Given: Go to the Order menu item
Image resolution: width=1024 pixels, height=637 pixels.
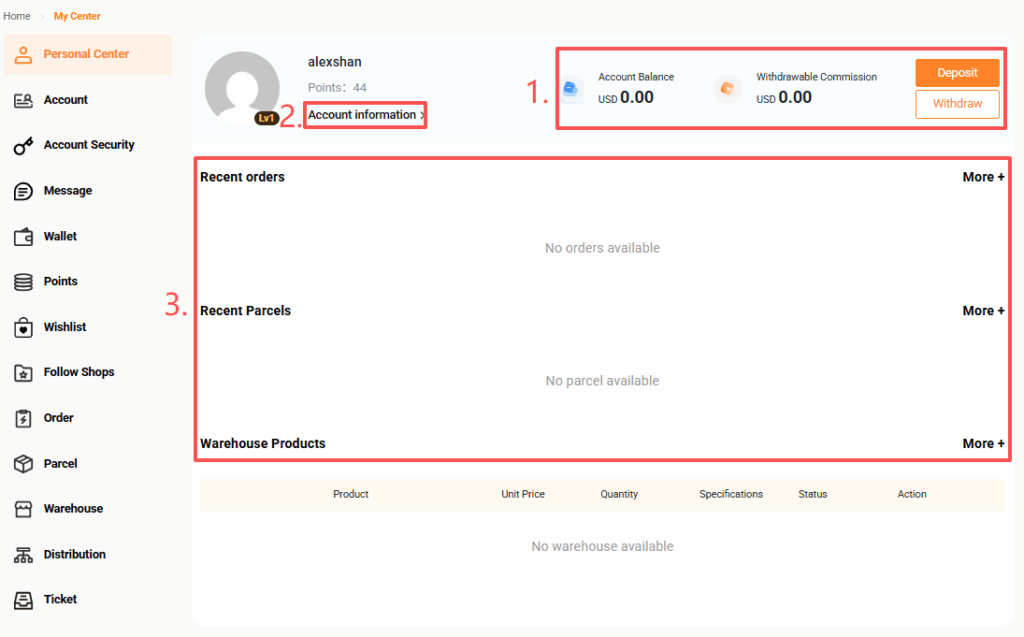Looking at the screenshot, I should 58,418.
